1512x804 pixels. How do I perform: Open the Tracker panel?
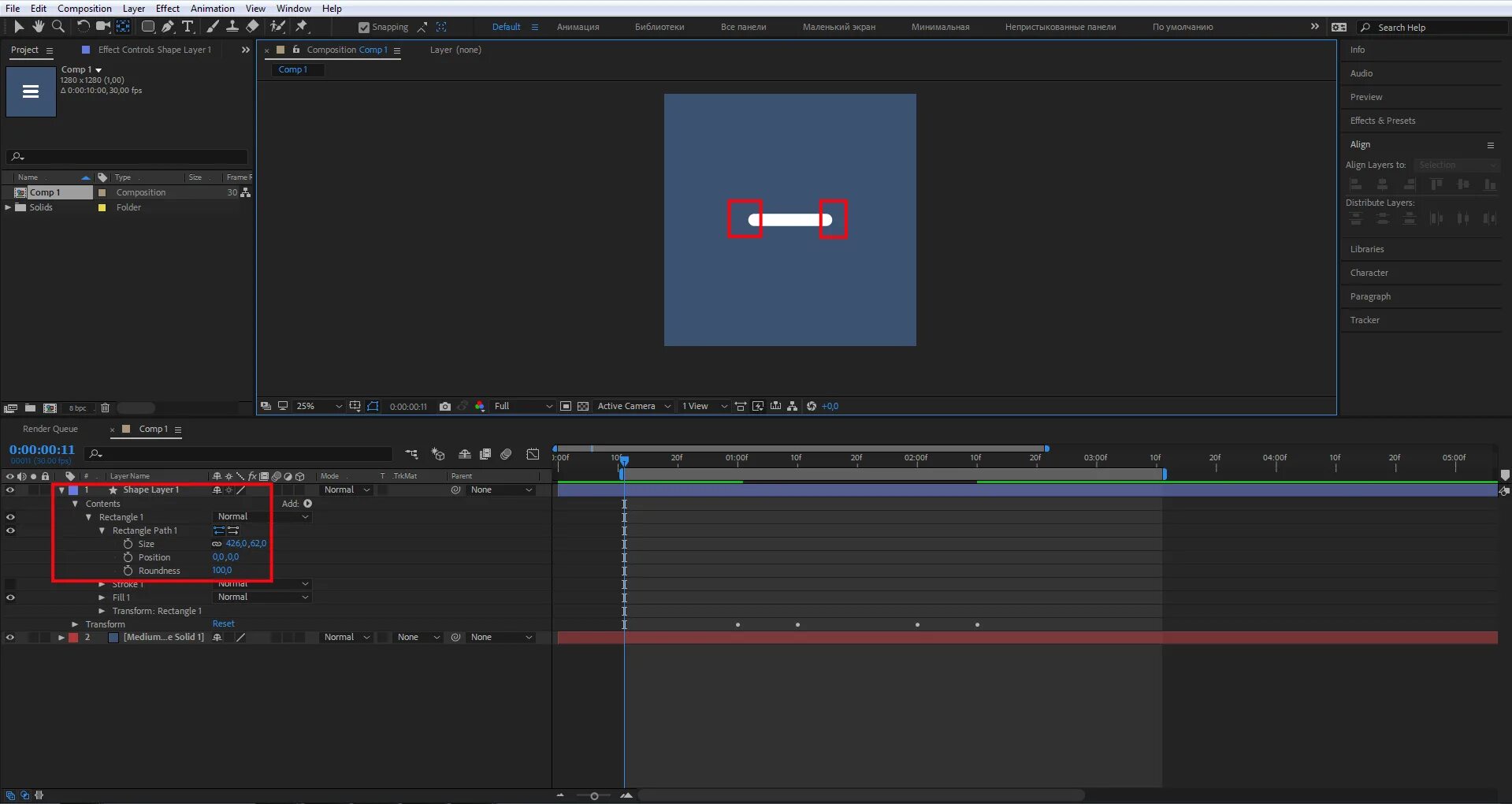click(x=1365, y=320)
